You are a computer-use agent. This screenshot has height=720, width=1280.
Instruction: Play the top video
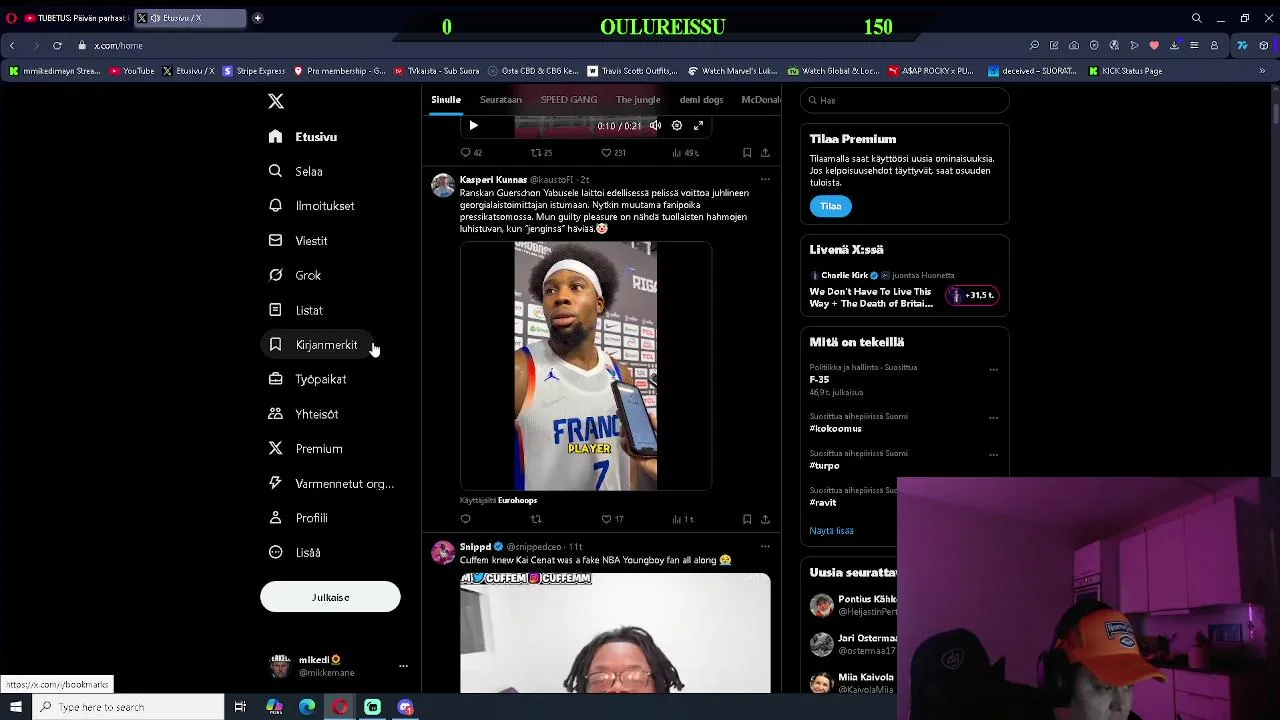(473, 125)
